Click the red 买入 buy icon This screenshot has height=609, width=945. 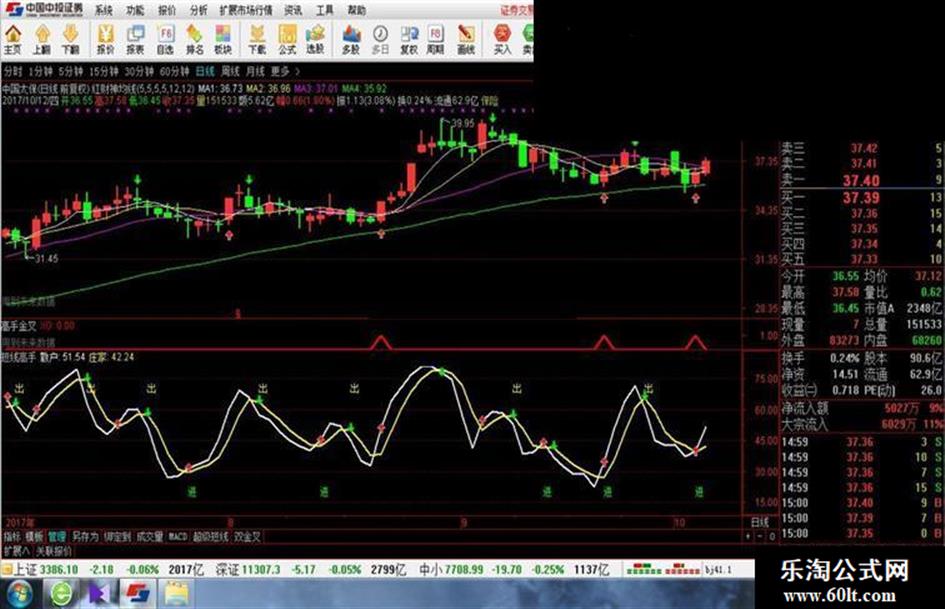[x=502, y=40]
